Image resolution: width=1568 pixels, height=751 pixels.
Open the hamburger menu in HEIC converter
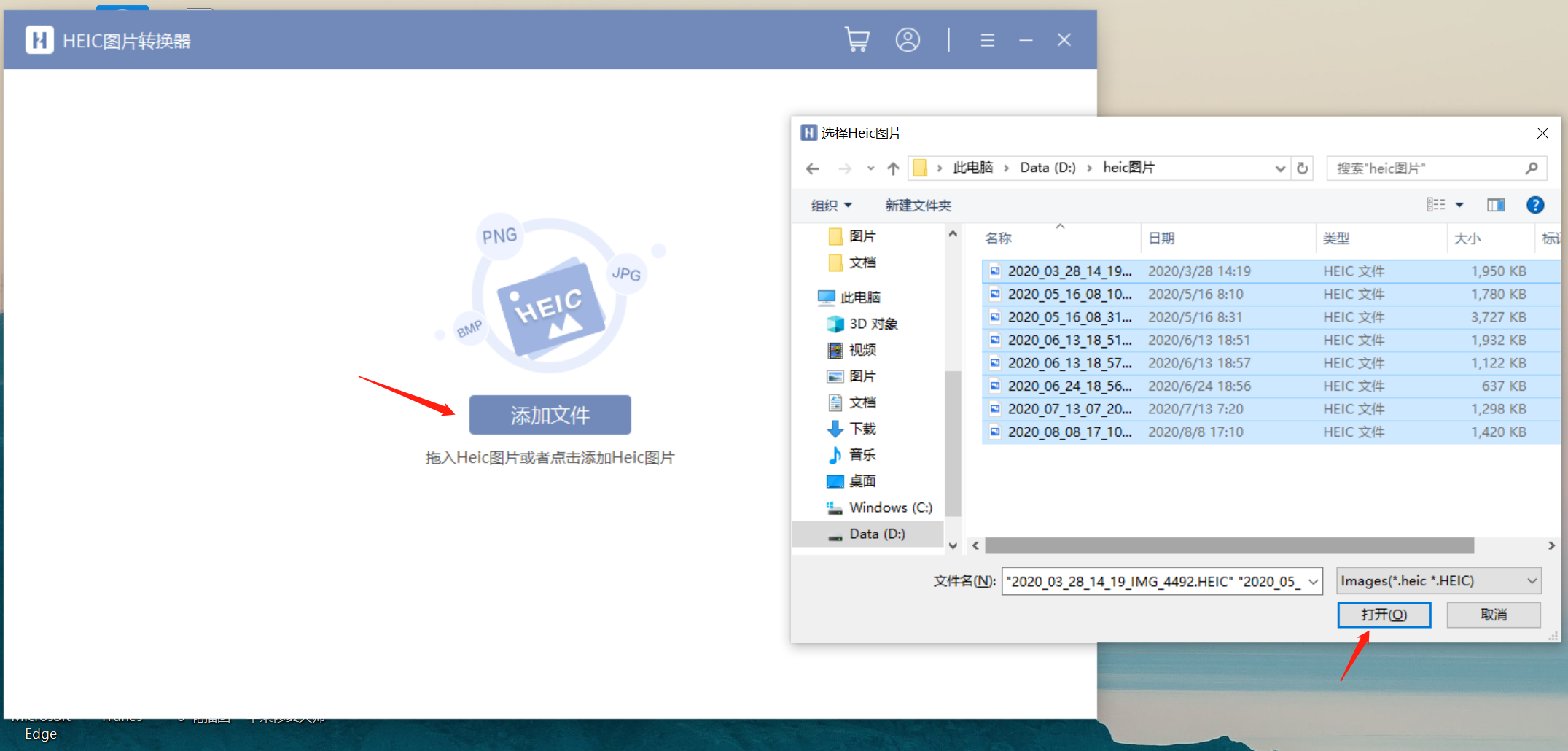987,40
